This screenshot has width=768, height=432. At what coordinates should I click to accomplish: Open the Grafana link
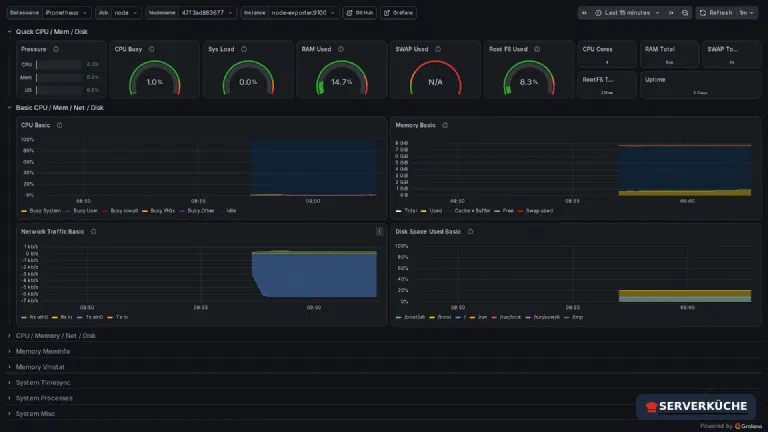398,13
